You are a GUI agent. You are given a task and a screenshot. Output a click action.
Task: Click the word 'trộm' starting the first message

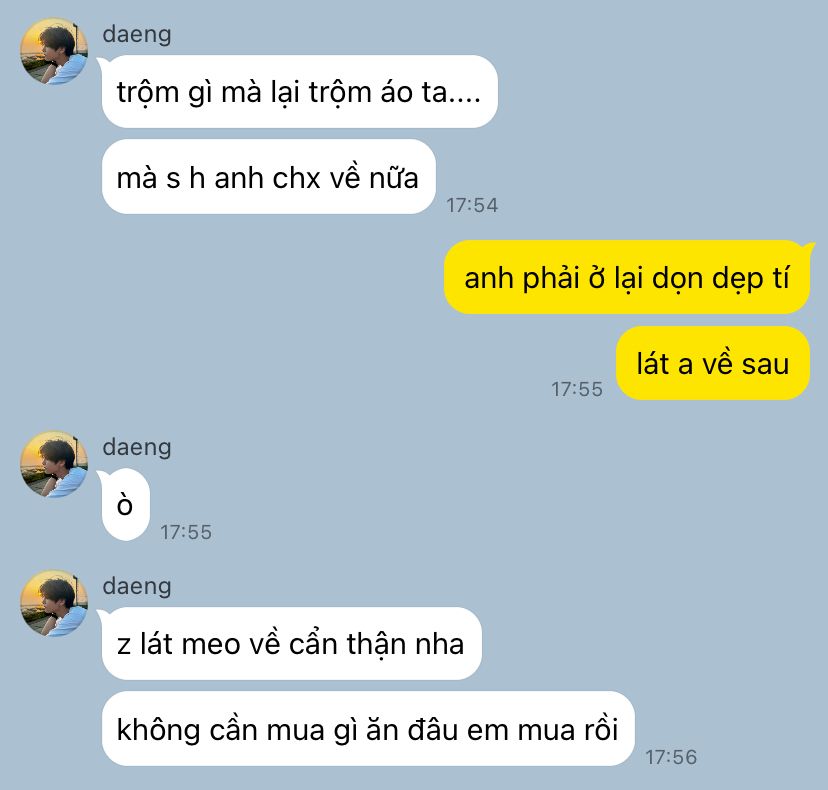pos(148,93)
